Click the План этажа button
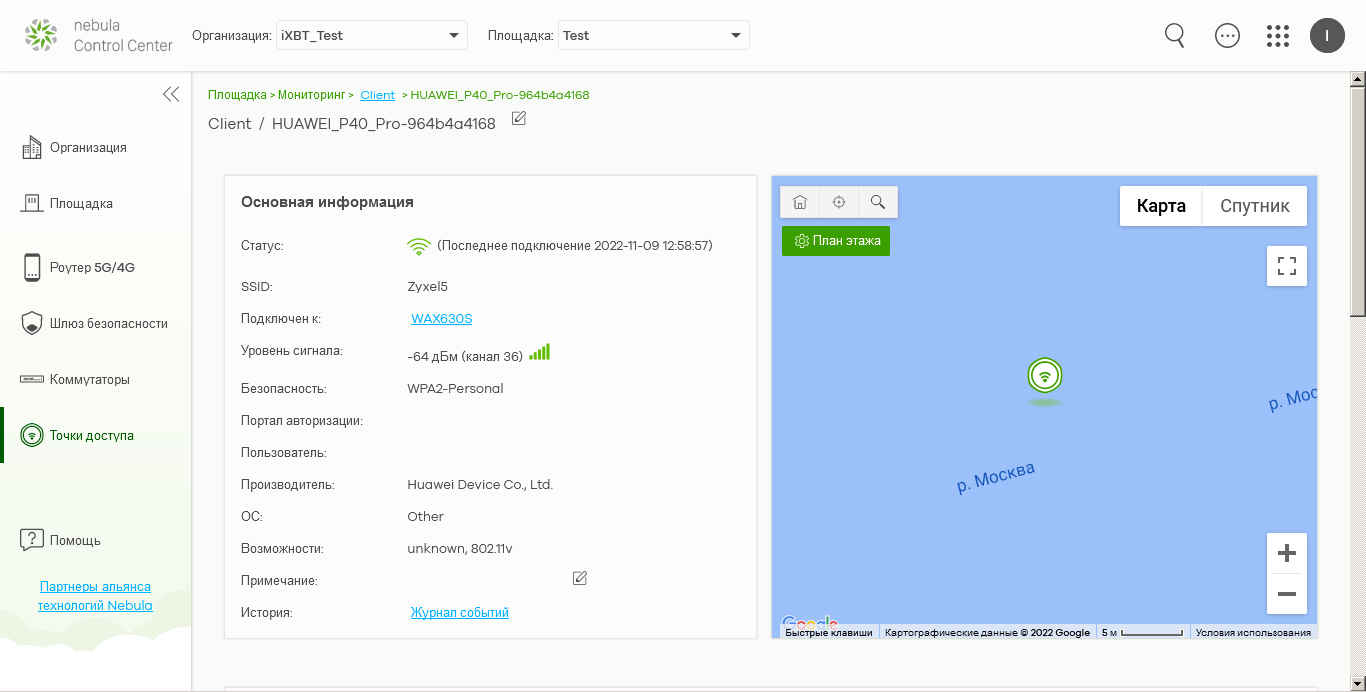This screenshot has height=692, width=1366. (x=836, y=241)
